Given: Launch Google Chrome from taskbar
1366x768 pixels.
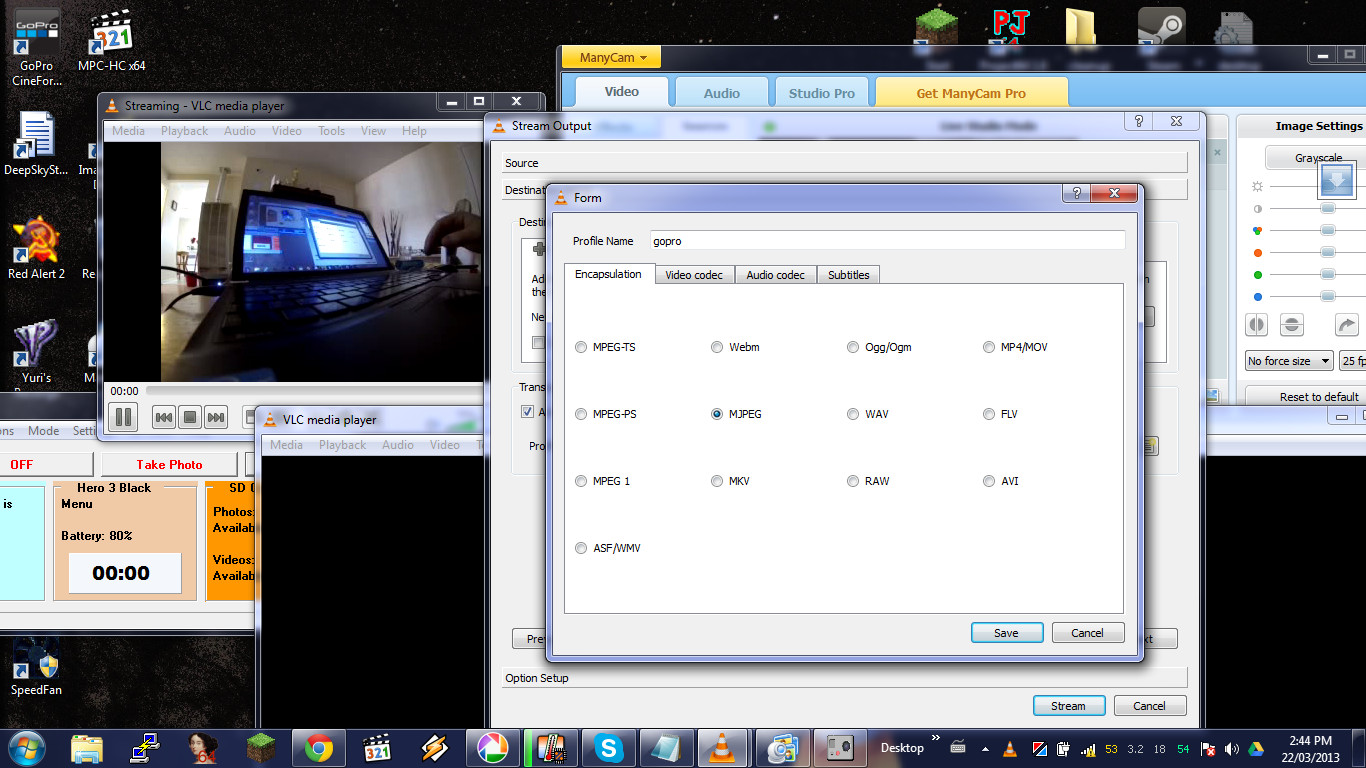Looking at the screenshot, I should click(319, 748).
